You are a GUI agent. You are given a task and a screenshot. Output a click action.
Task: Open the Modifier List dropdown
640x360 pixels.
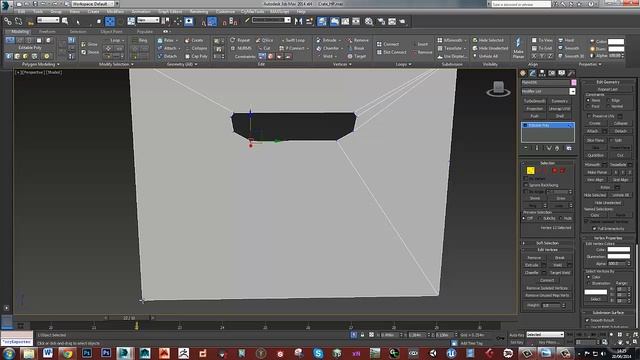tap(573, 91)
